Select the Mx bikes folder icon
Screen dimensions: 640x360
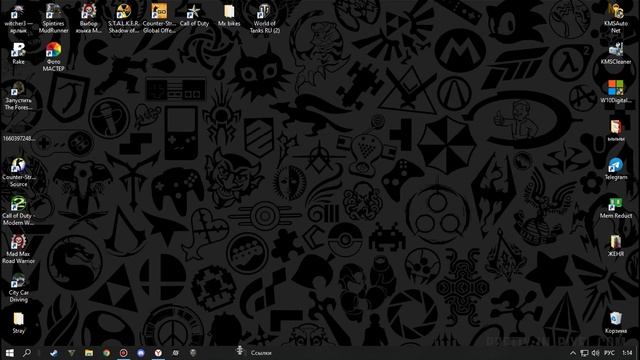pos(229,11)
